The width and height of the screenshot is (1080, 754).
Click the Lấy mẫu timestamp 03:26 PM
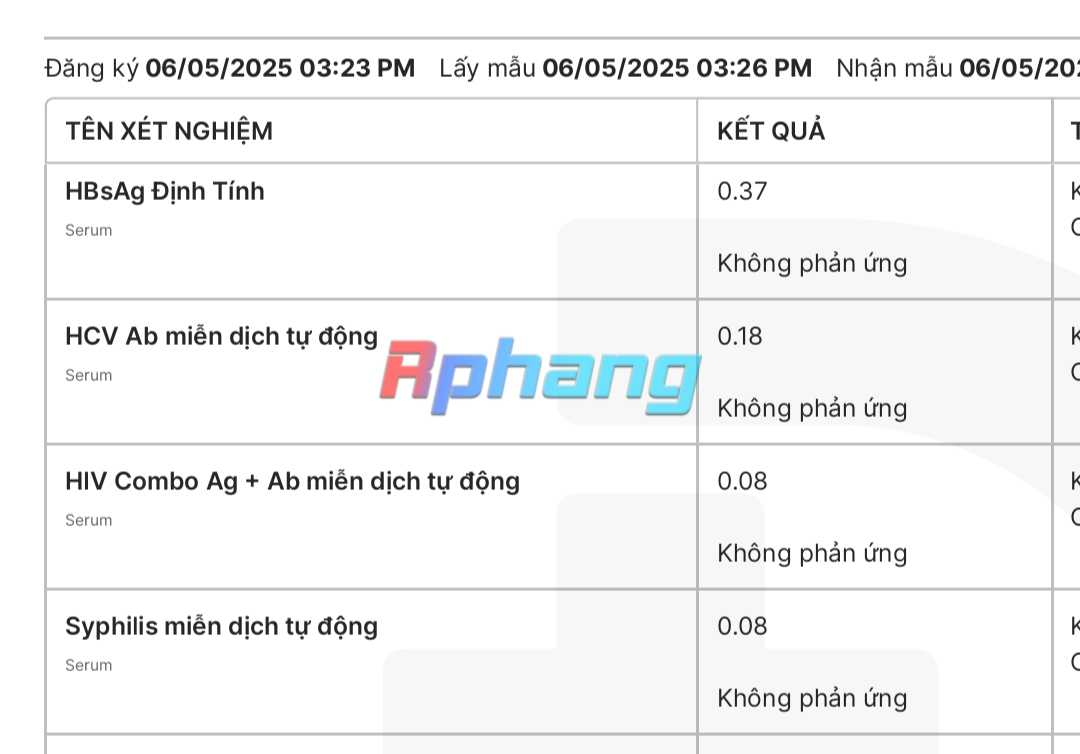click(677, 68)
